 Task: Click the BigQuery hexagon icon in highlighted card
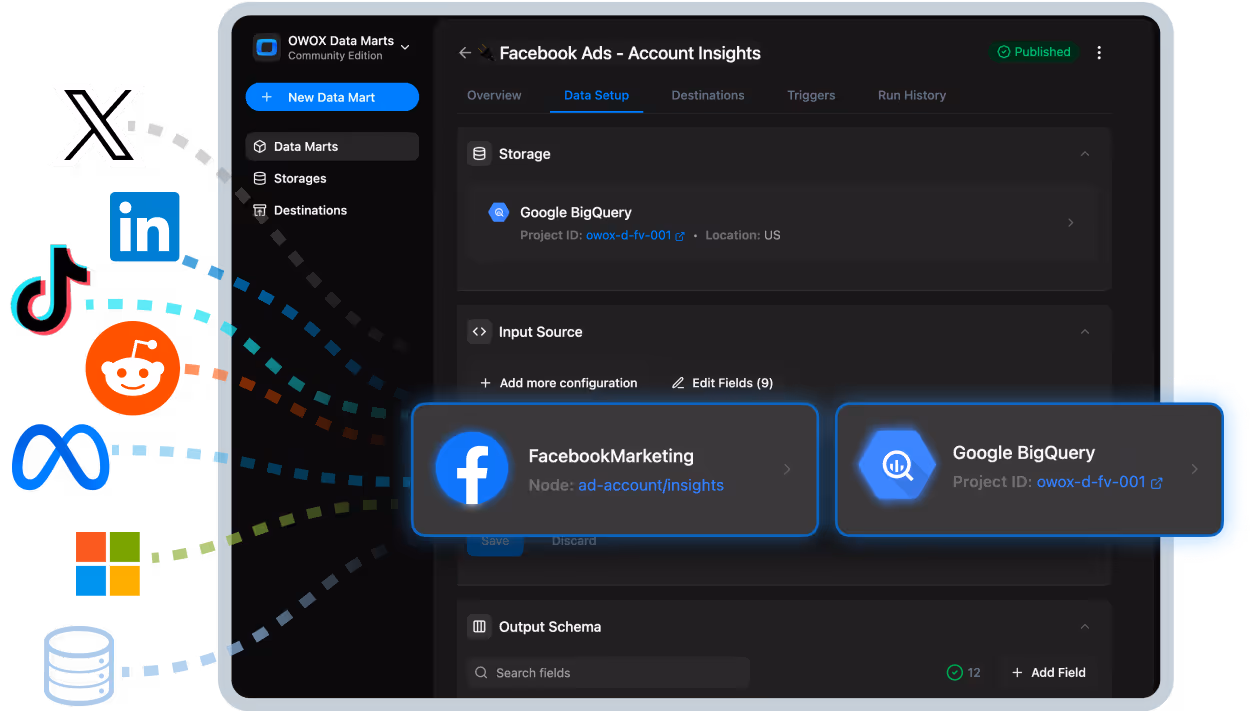pyautogui.click(x=897, y=467)
